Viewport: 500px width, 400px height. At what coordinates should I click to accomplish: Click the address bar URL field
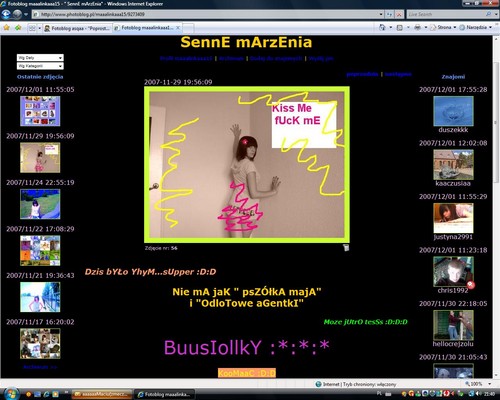coord(207,14)
